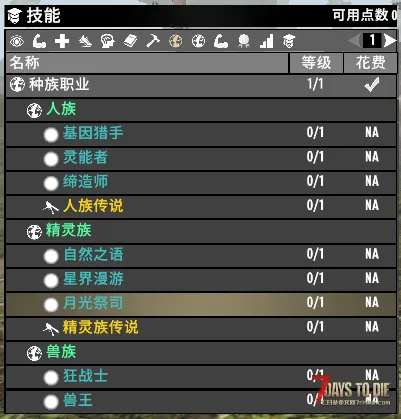Open the book category icon
Image resolution: width=401 pixels, height=419 pixels.
point(130,42)
